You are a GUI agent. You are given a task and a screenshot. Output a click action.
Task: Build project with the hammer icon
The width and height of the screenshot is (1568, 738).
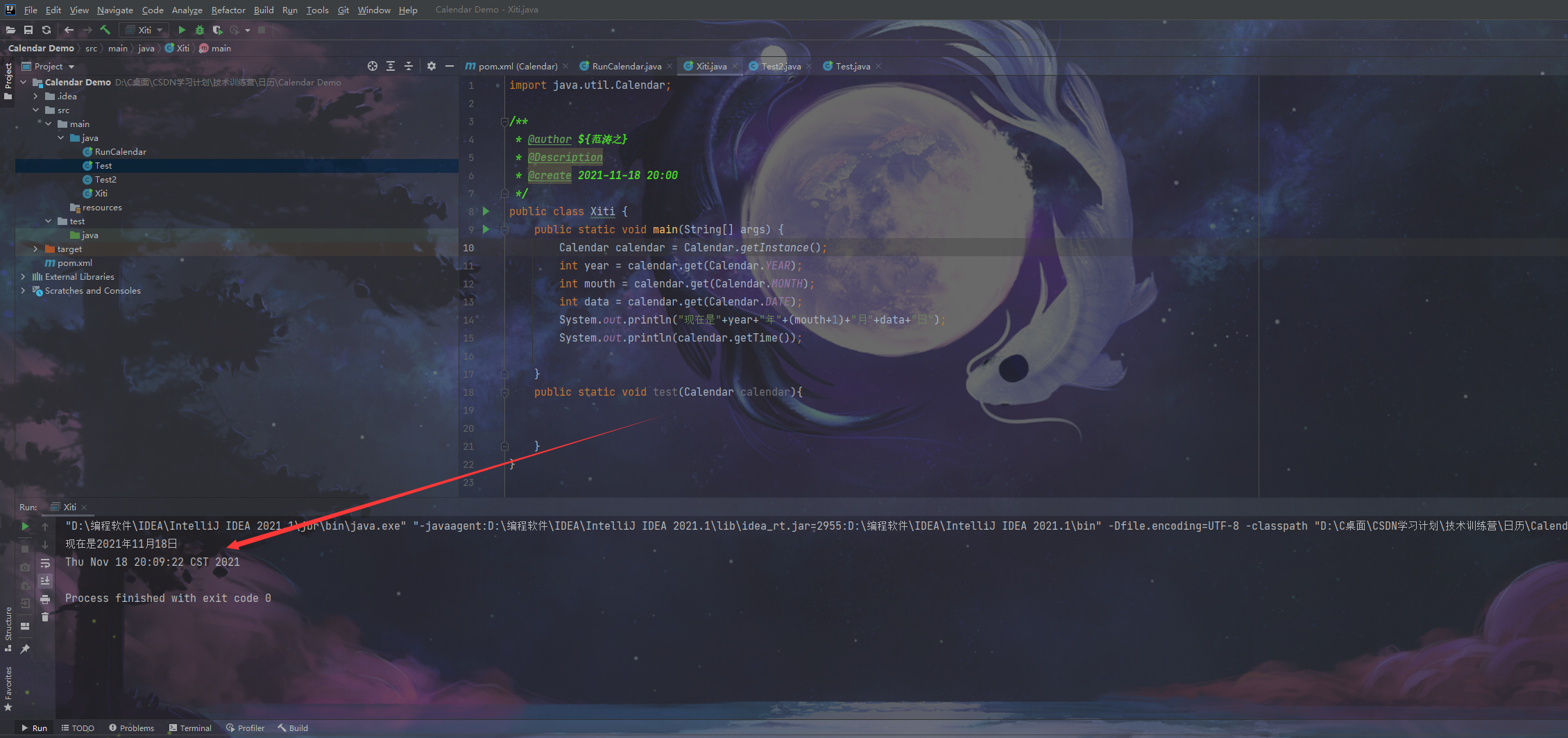pyautogui.click(x=105, y=30)
